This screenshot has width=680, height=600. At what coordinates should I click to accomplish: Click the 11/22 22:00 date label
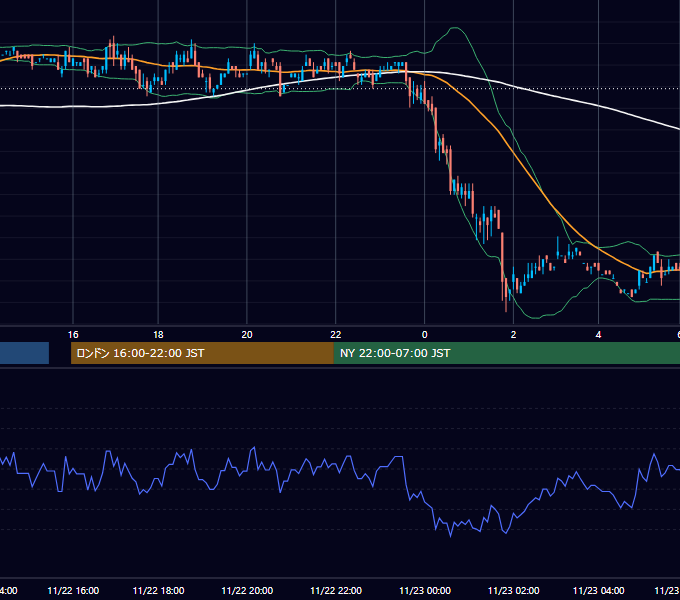pyautogui.click(x=336, y=590)
